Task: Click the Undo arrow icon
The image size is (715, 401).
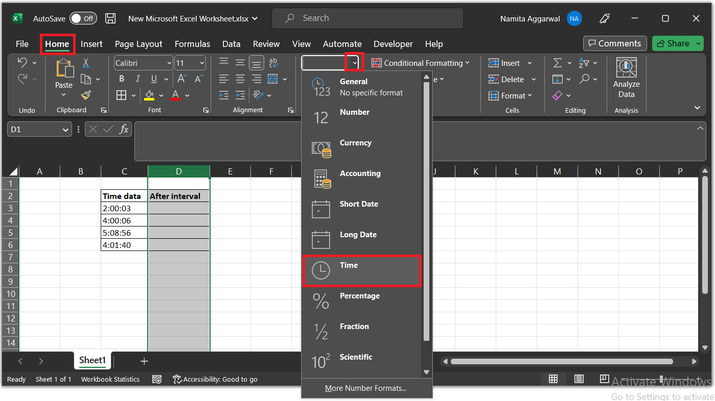Action: point(22,62)
